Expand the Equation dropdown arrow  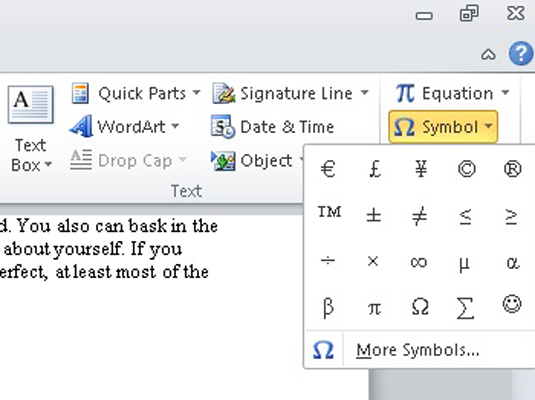[505, 92]
